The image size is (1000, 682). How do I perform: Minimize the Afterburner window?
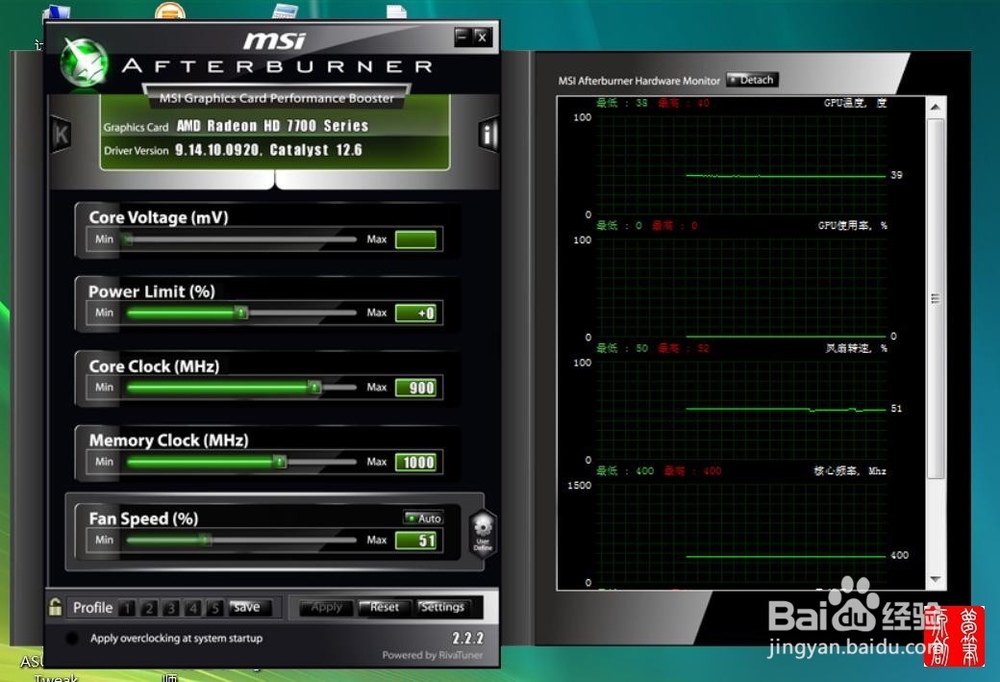(x=463, y=37)
